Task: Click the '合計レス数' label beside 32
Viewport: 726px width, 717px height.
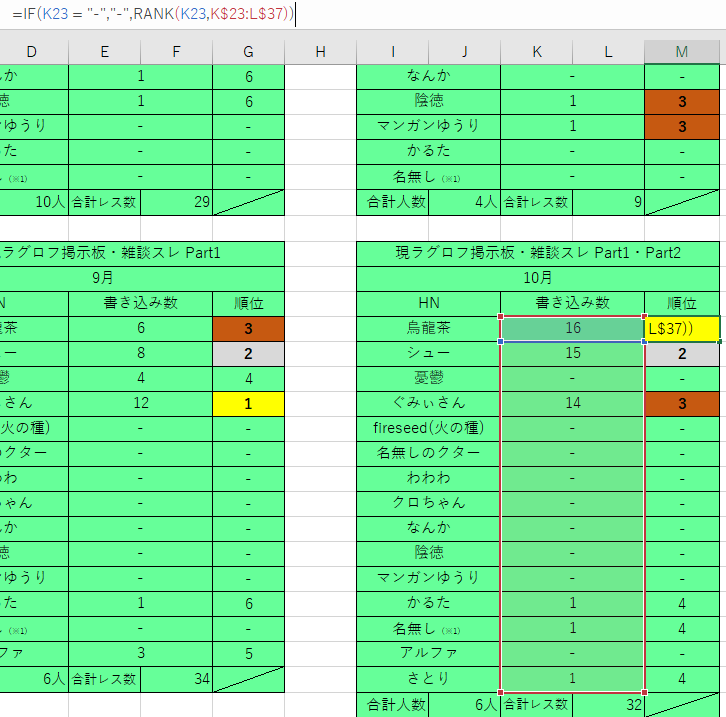Action: coord(536,705)
